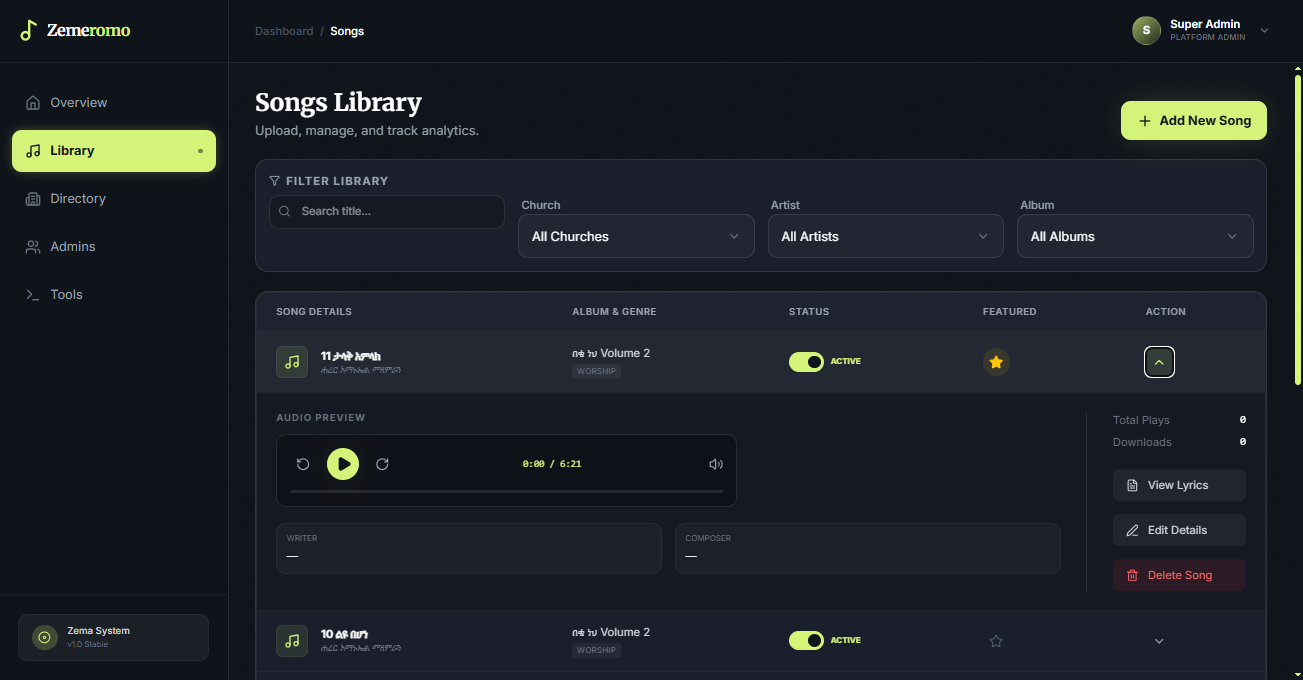Click the rewind icon in audio player
The height and width of the screenshot is (680, 1303).
[303, 464]
